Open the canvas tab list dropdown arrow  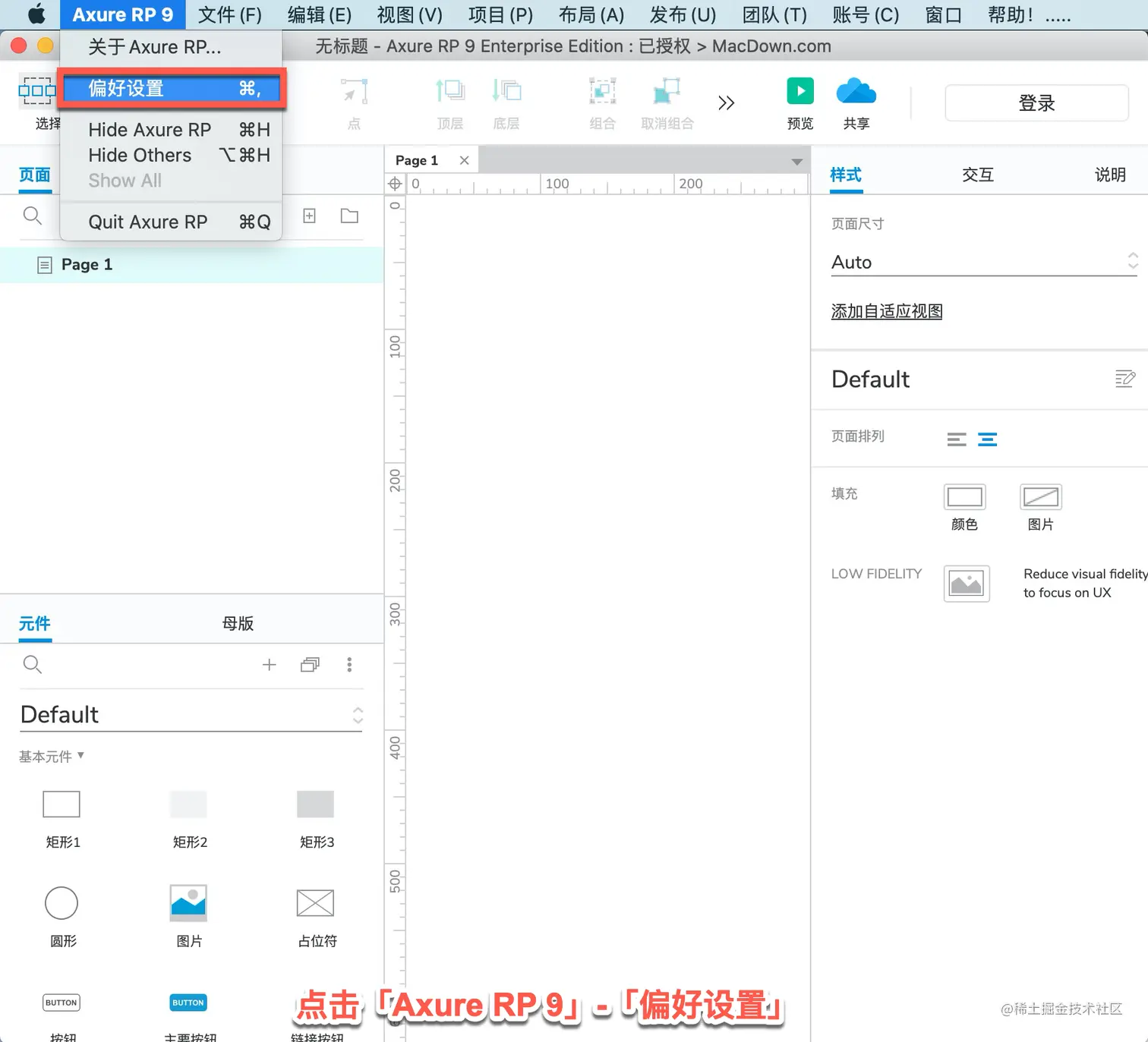[x=797, y=162]
